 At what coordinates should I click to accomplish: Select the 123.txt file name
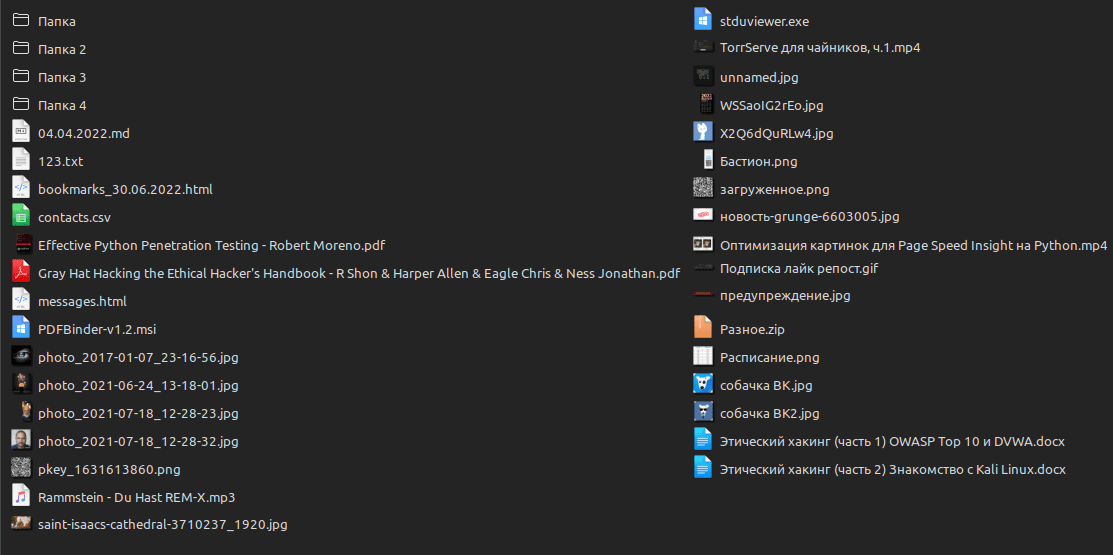pyautogui.click(x=60, y=161)
